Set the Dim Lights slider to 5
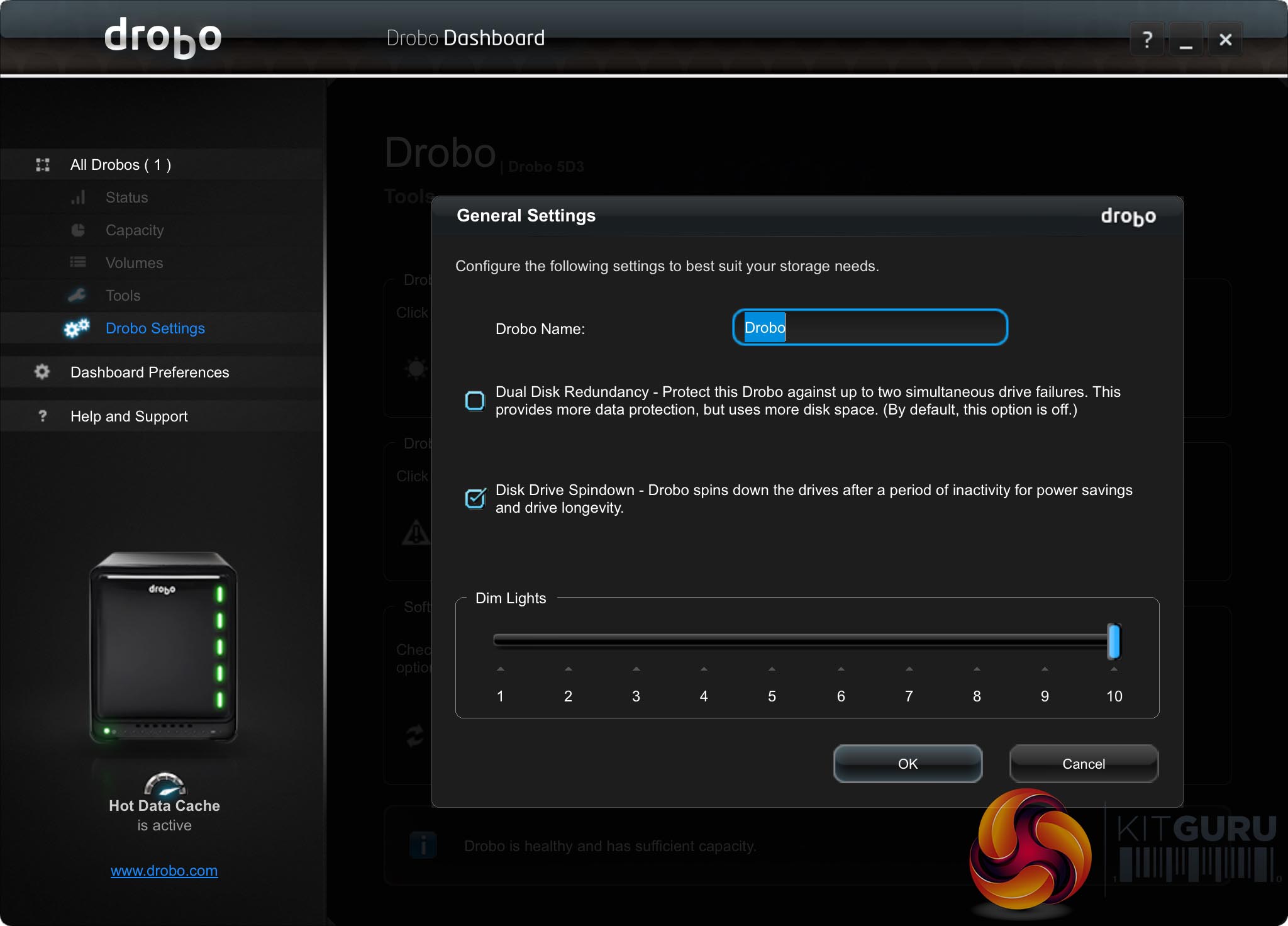The height and width of the screenshot is (926, 1288). (x=772, y=640)
